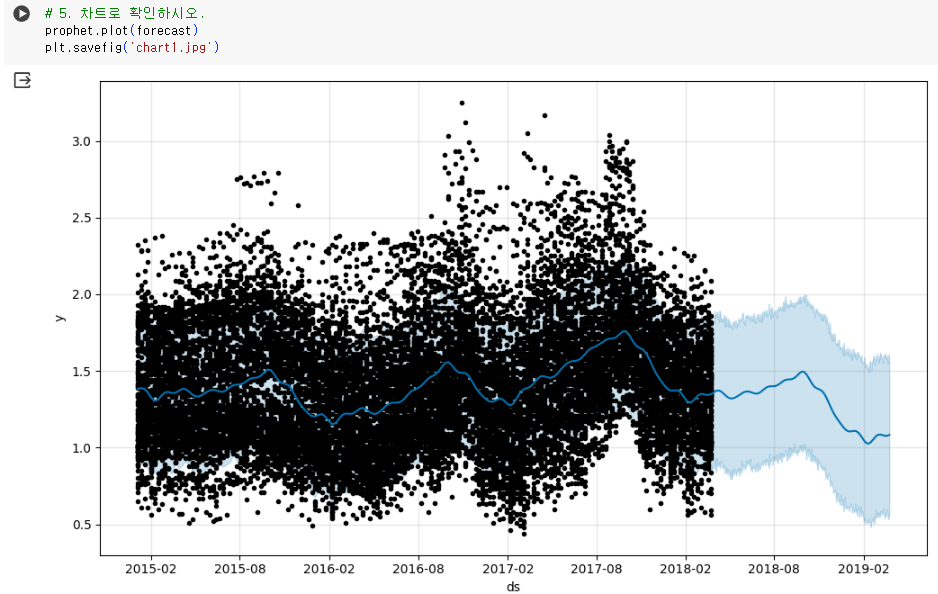This screenshot has height=594, width=938.
Task: Click the y-axis tick label '1.0'
Action: pos(81,448)
